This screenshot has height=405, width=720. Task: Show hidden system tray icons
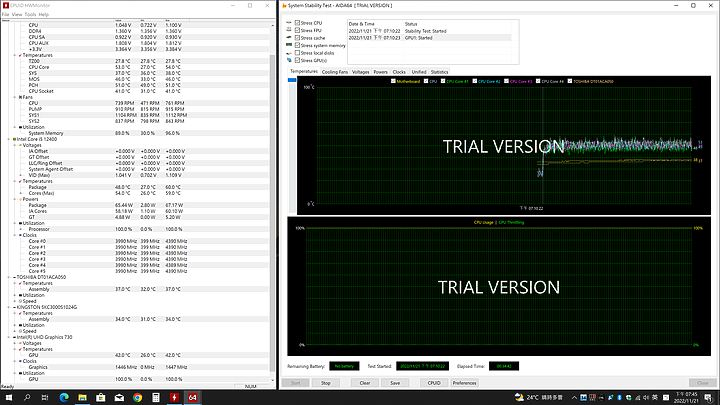pyautogui.click(x=574, y=398)
